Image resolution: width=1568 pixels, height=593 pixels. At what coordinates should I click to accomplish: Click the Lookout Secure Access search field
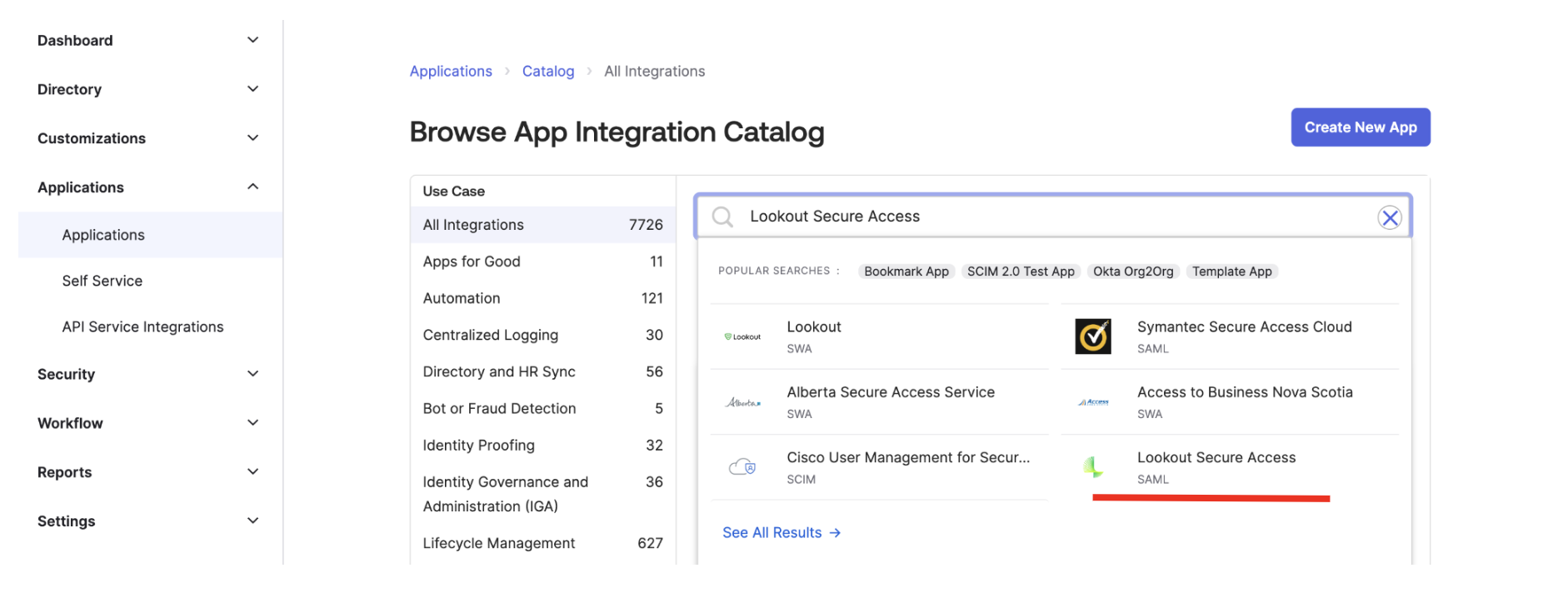1053,217
